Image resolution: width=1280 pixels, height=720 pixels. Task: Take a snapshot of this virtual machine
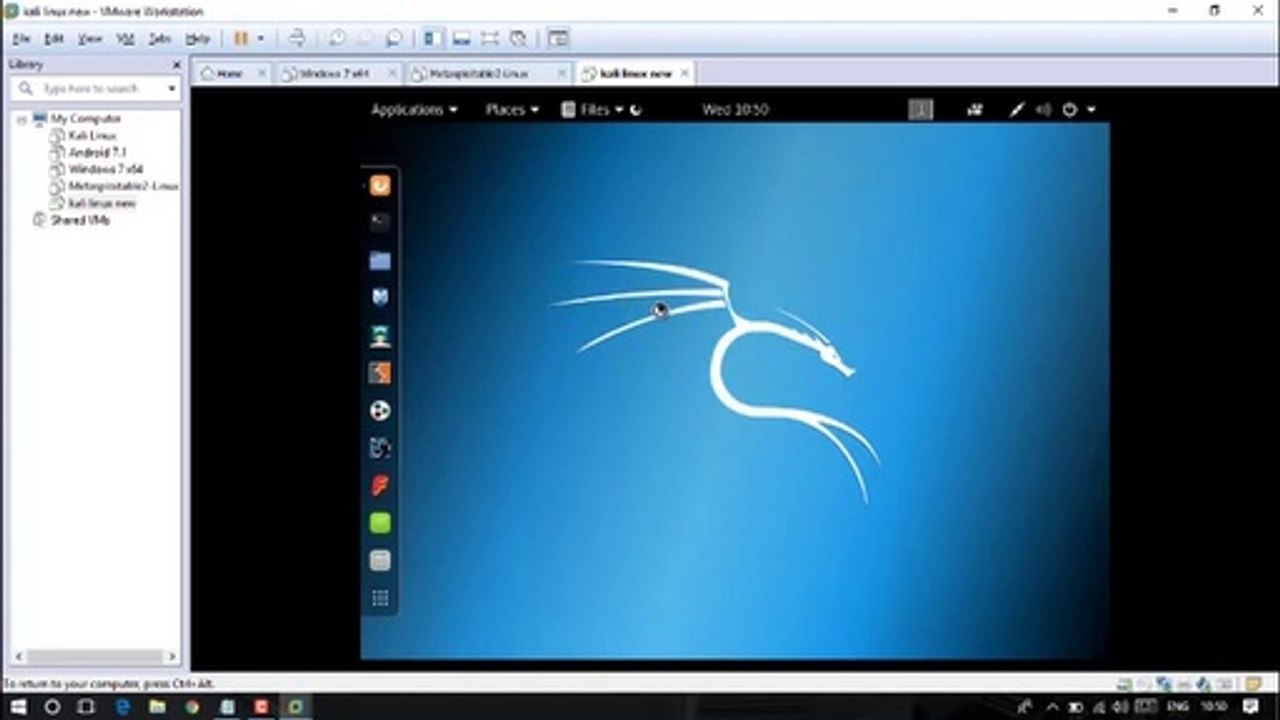tap(338, 38)
